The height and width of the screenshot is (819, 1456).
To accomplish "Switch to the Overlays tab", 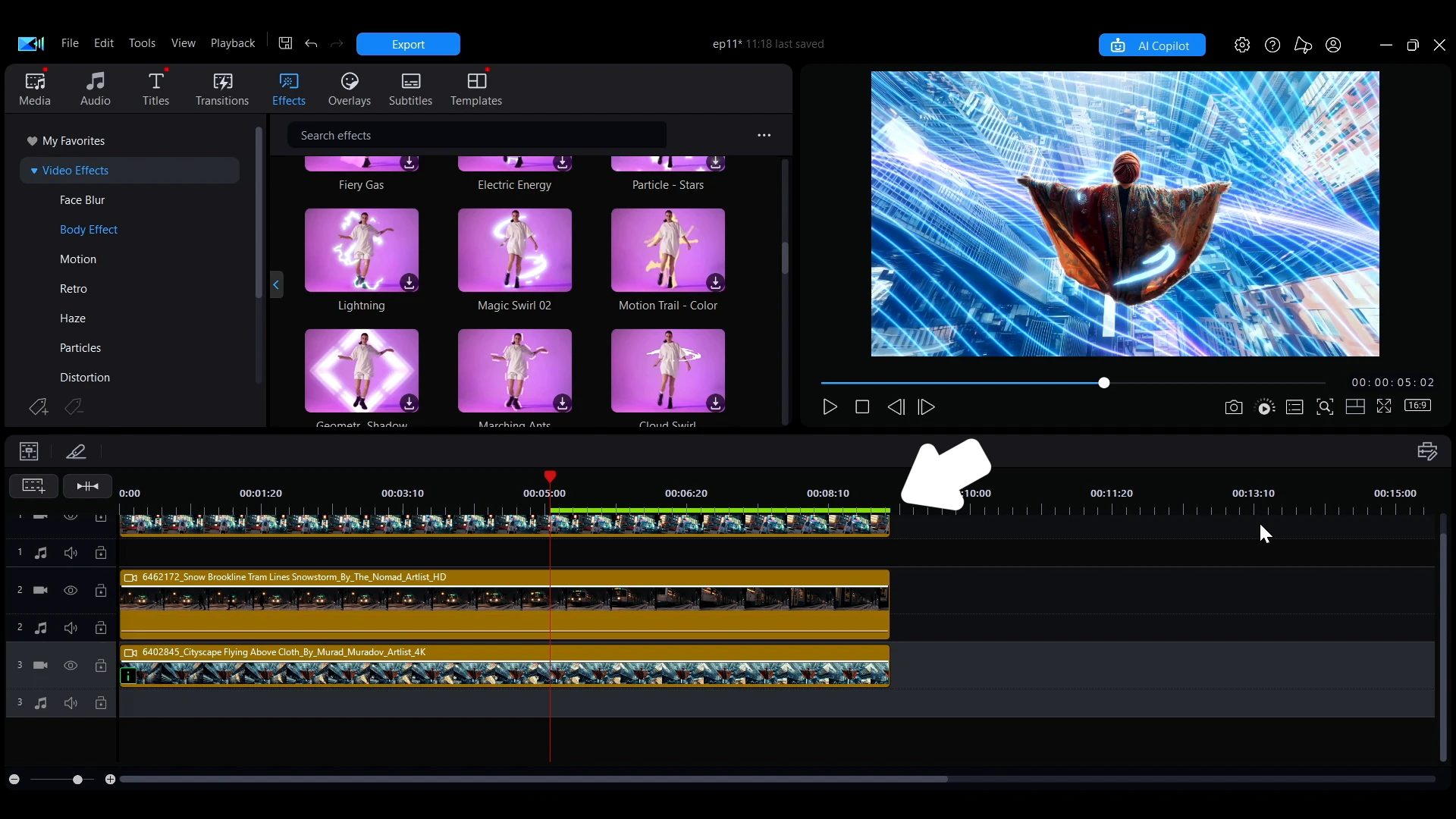I will click(350, 89).
